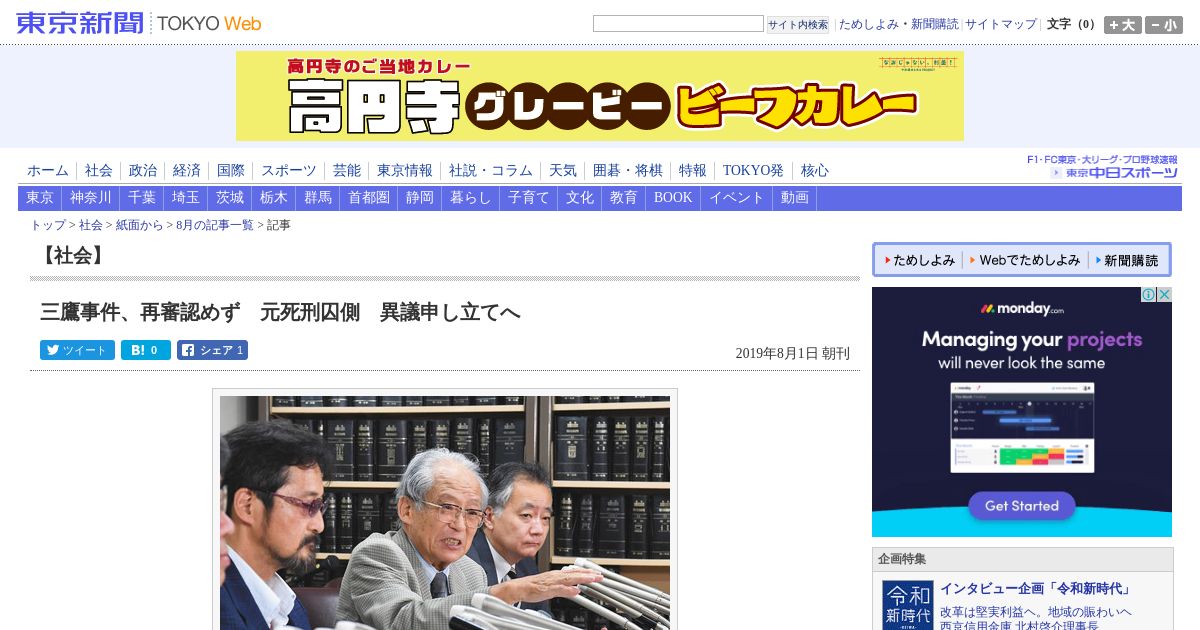
Task: Open the 社会 menu section
Action: pos(99,171)
